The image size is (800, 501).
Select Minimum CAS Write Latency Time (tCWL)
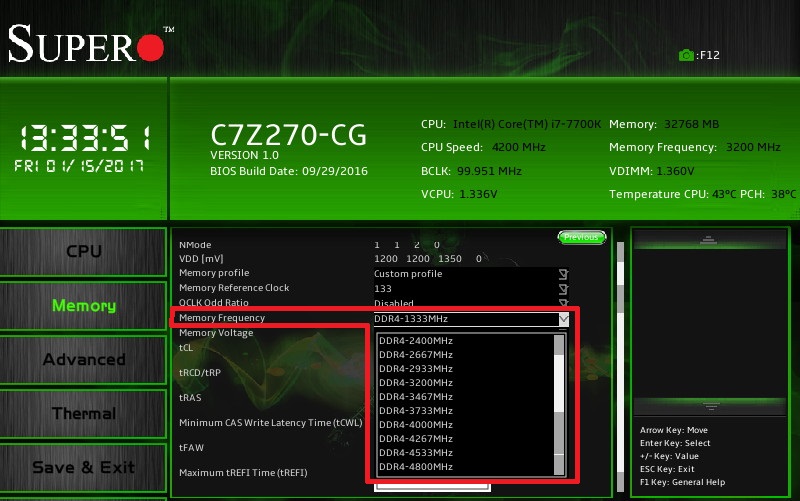[x=270, y=423]
